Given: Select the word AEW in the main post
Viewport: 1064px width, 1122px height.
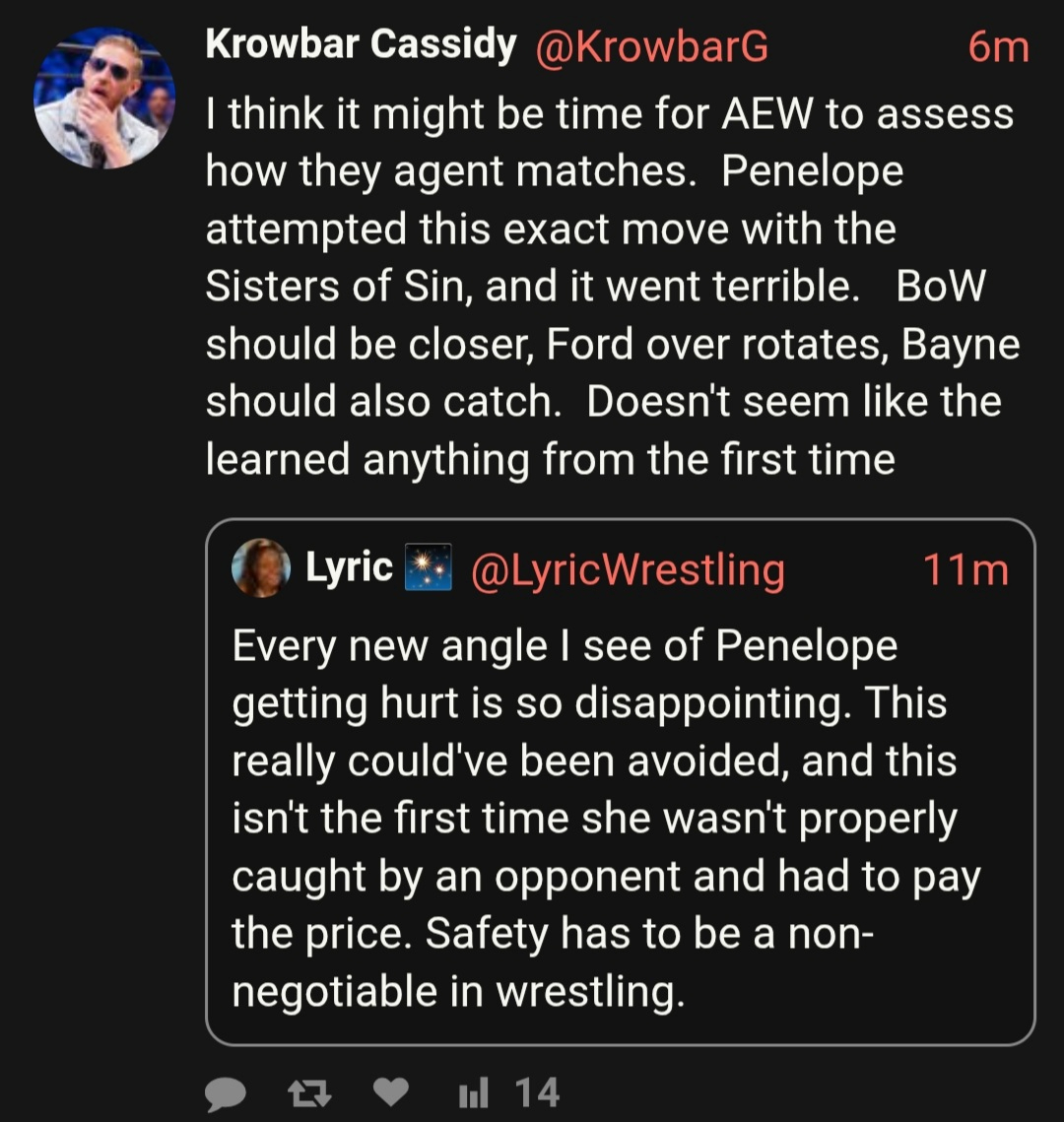Looking at the screenshot, I should coord(768,113).
